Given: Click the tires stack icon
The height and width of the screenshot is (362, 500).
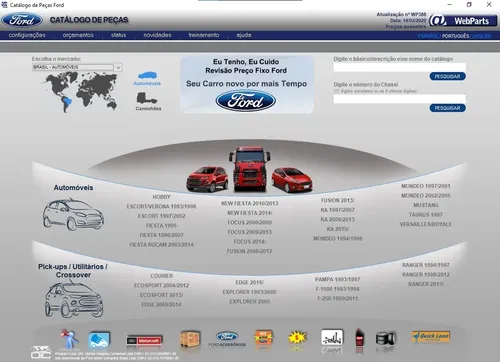Looking at the screenshot, I should click(x=386, y=339).
